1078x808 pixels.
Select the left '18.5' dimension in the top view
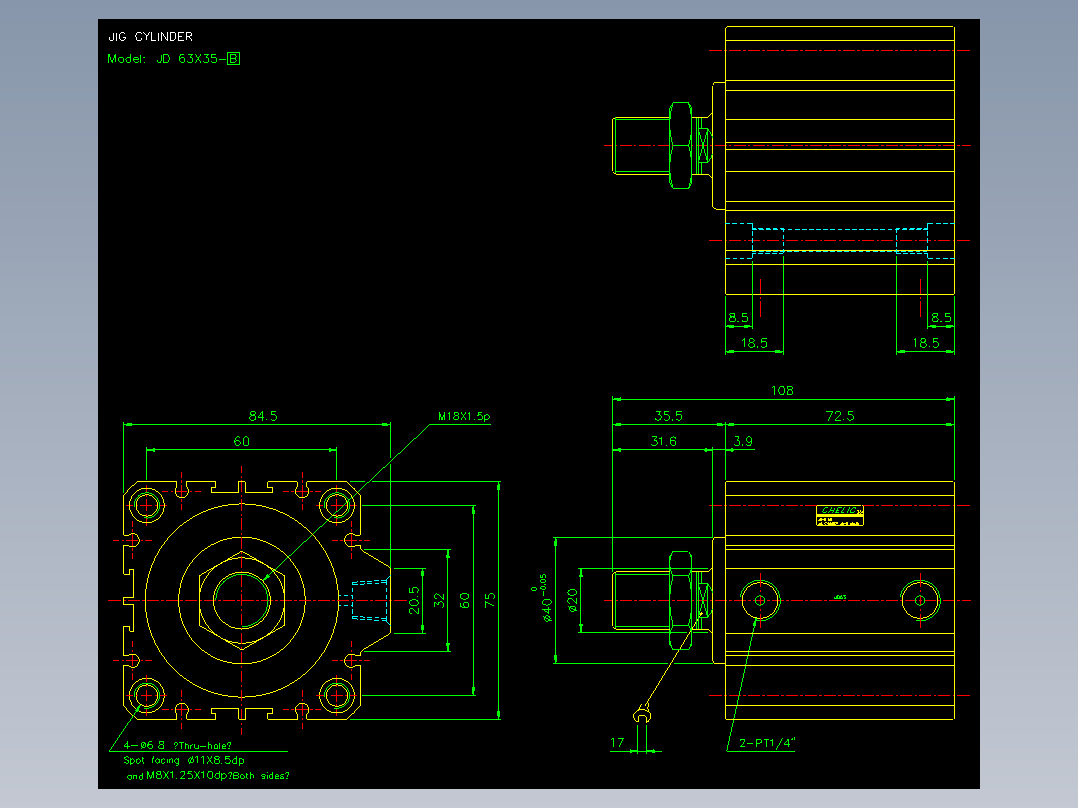click(754, 342)
